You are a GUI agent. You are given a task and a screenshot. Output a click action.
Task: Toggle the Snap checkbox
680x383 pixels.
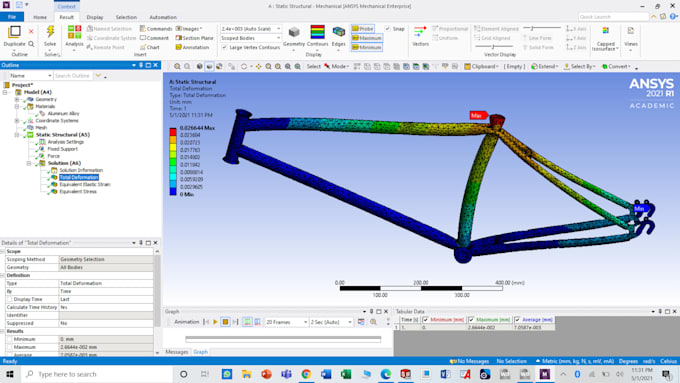388,29
